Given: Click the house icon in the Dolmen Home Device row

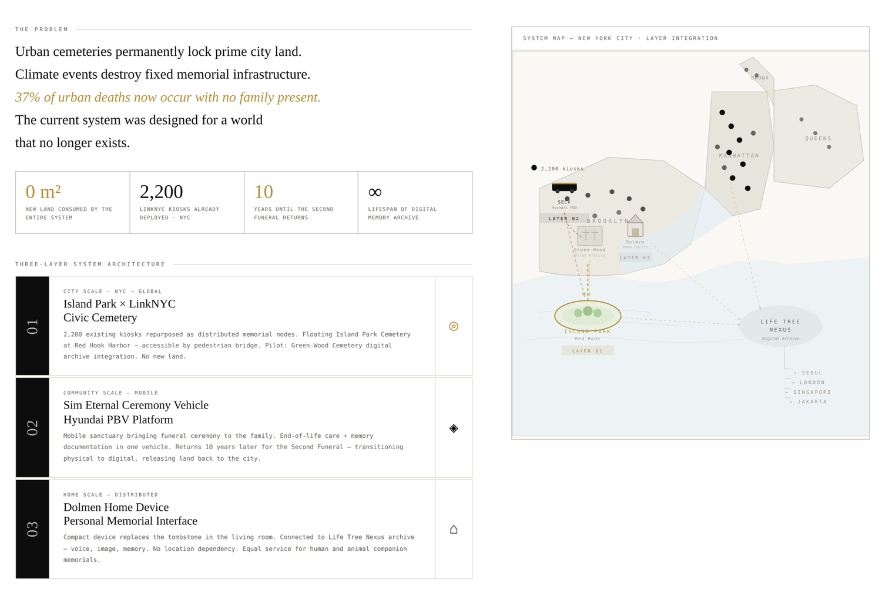Looking at the screenshot, I should point(453,529).
